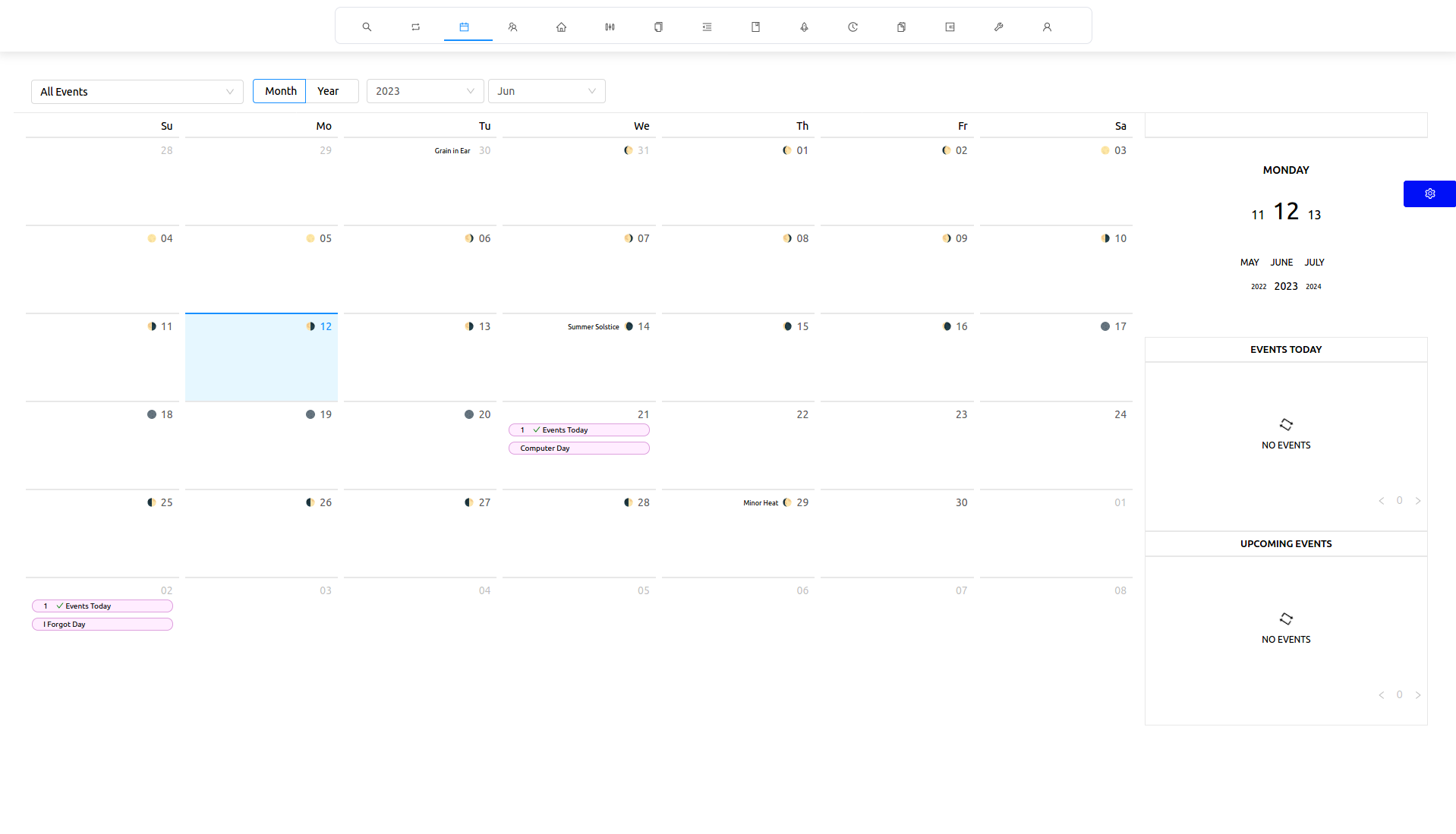The image size is (1456, 834).
Task: Open the people/team icon in the toolbar
Action: [512, 27]
